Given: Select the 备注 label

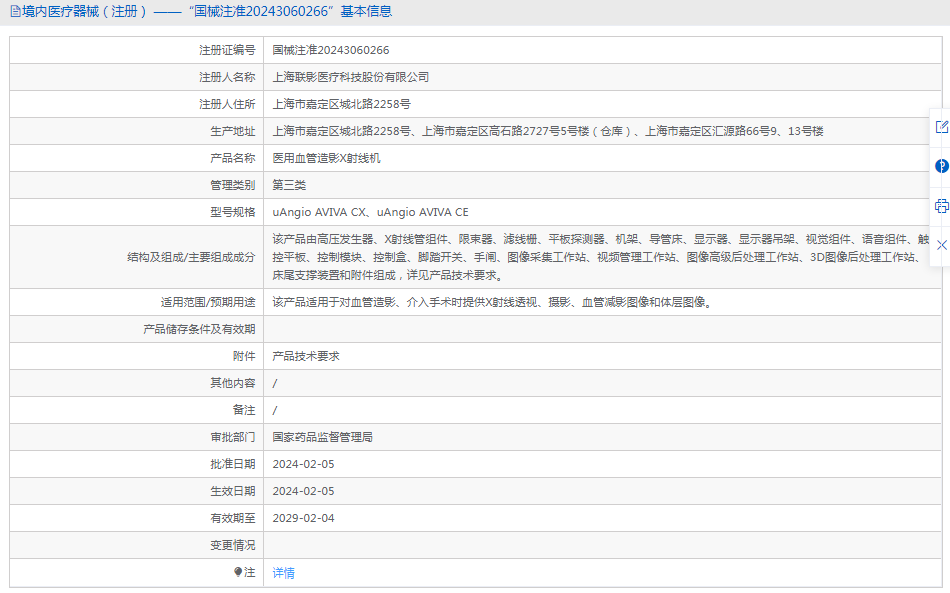Looking at the screenshot, I should (x=244, y=411).
